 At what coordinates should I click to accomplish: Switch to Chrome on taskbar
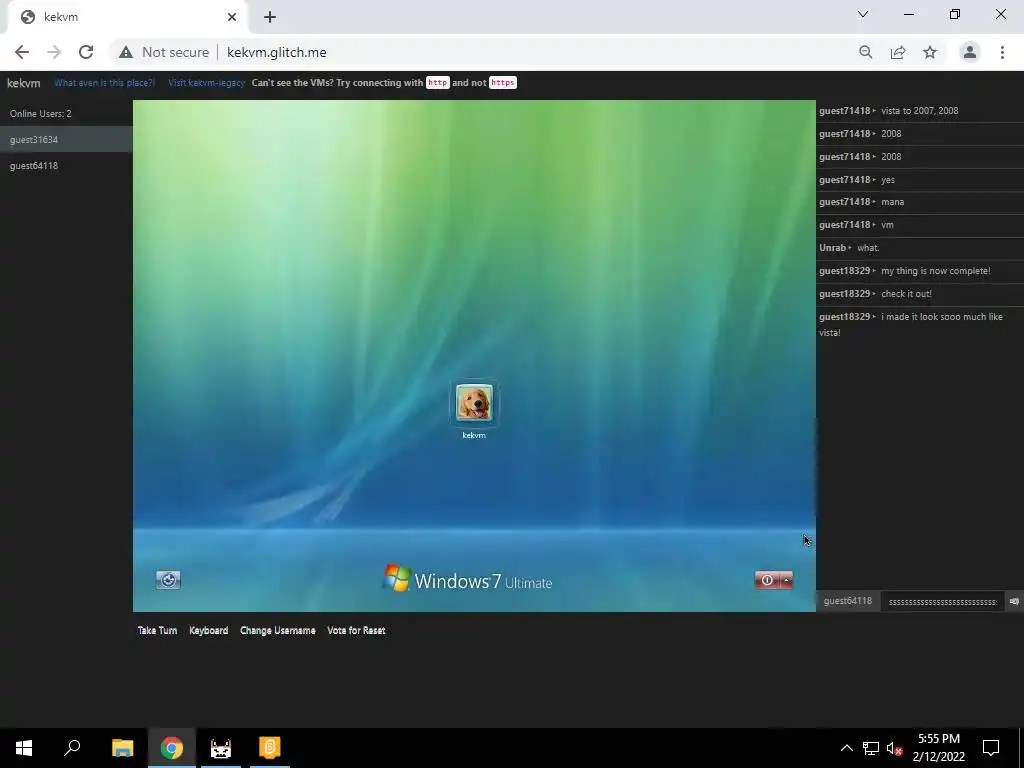pos(172,748)
